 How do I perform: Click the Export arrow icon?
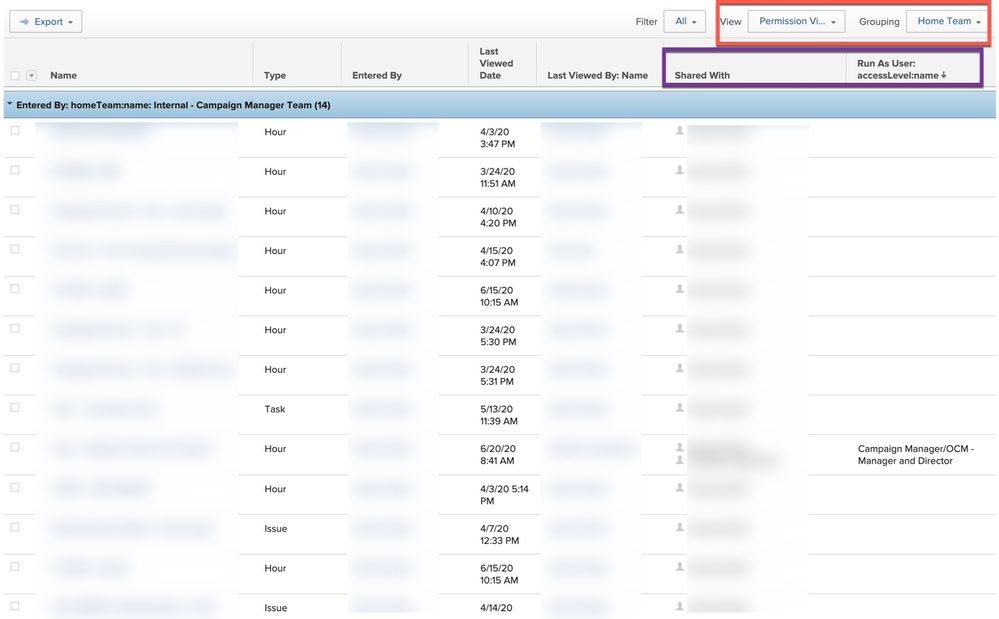[24, 21]
